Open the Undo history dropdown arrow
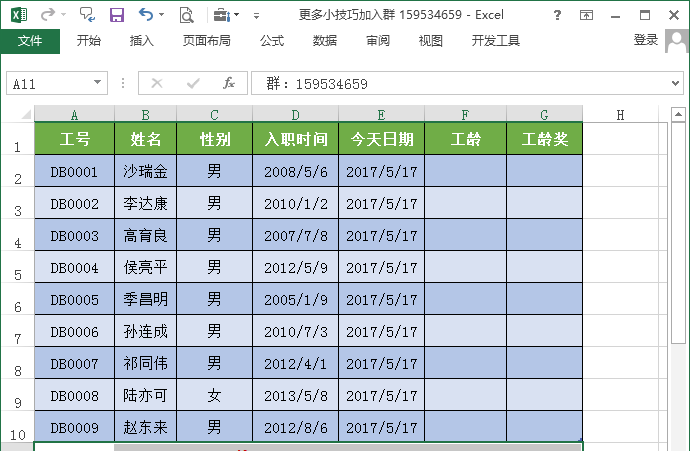The height and width of the screenshot is (451, 690). [x=161, y=15]
